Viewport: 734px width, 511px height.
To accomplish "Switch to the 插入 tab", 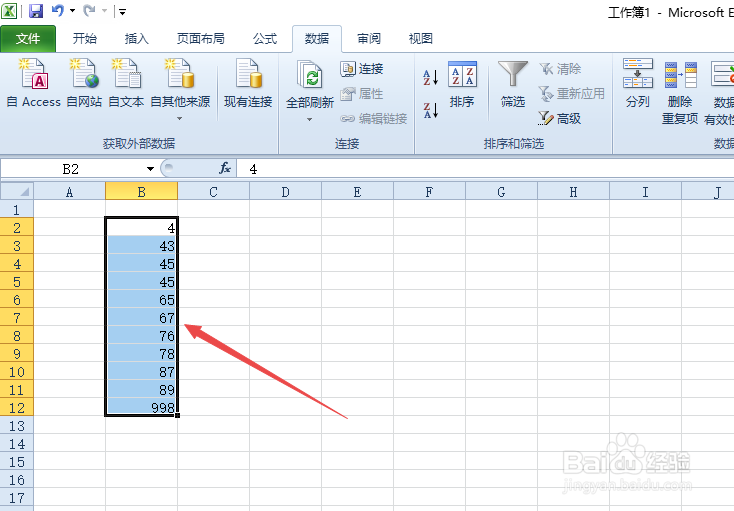I will point(137,39).
